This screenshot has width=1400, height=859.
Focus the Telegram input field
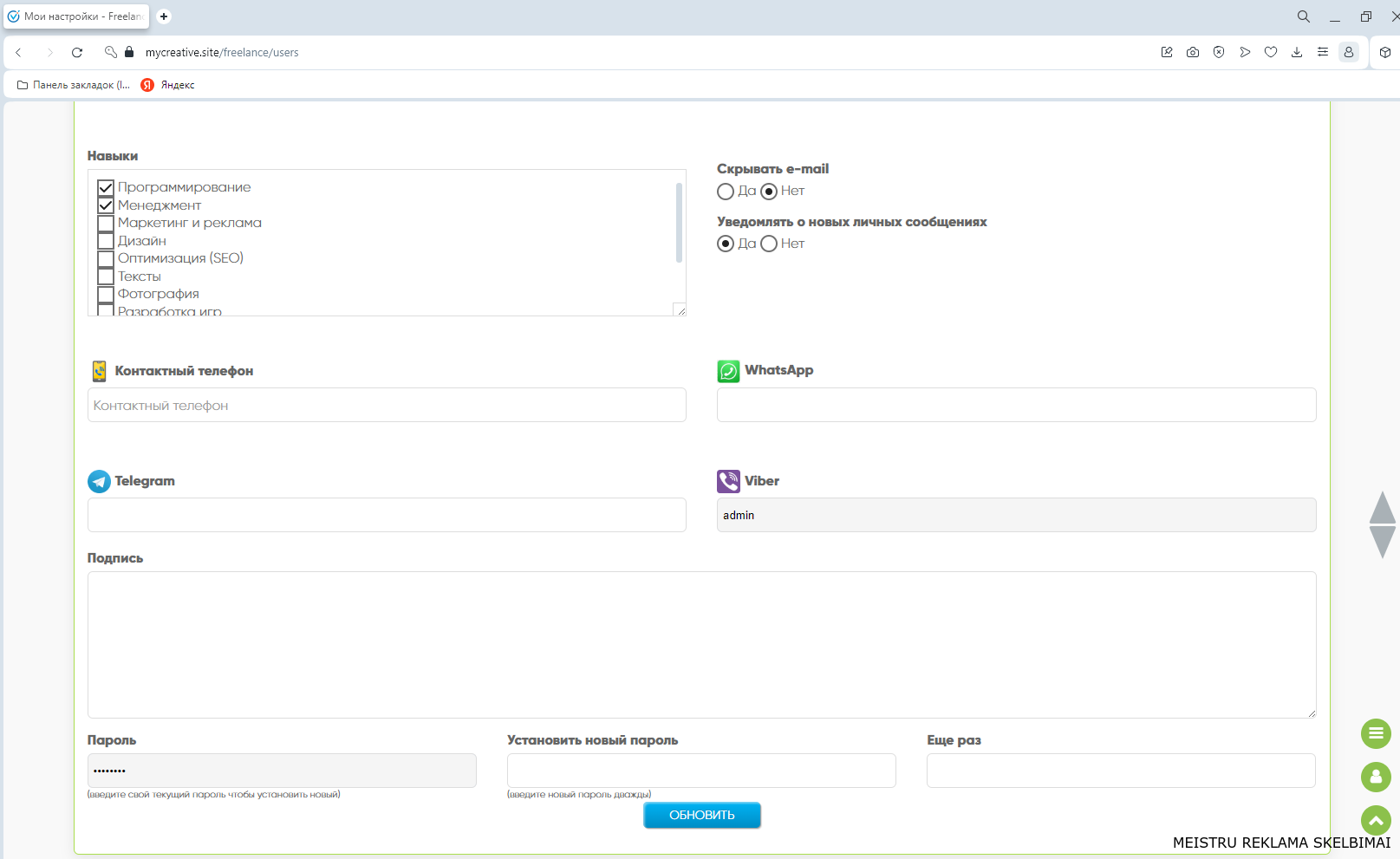pos(387,515)
